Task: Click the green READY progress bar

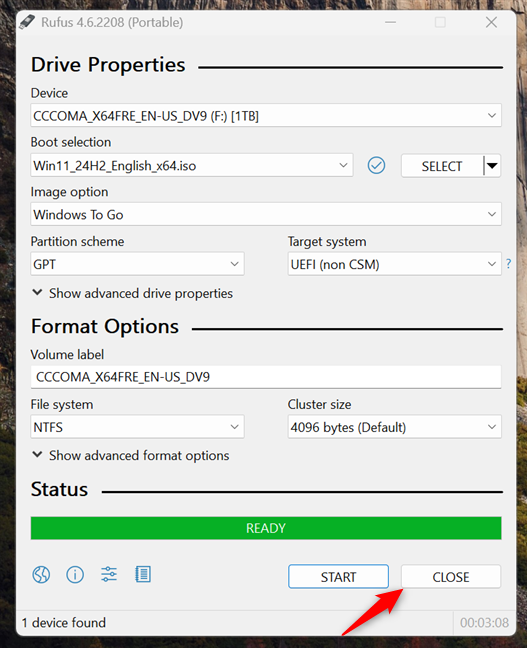Action: (266, 528)
